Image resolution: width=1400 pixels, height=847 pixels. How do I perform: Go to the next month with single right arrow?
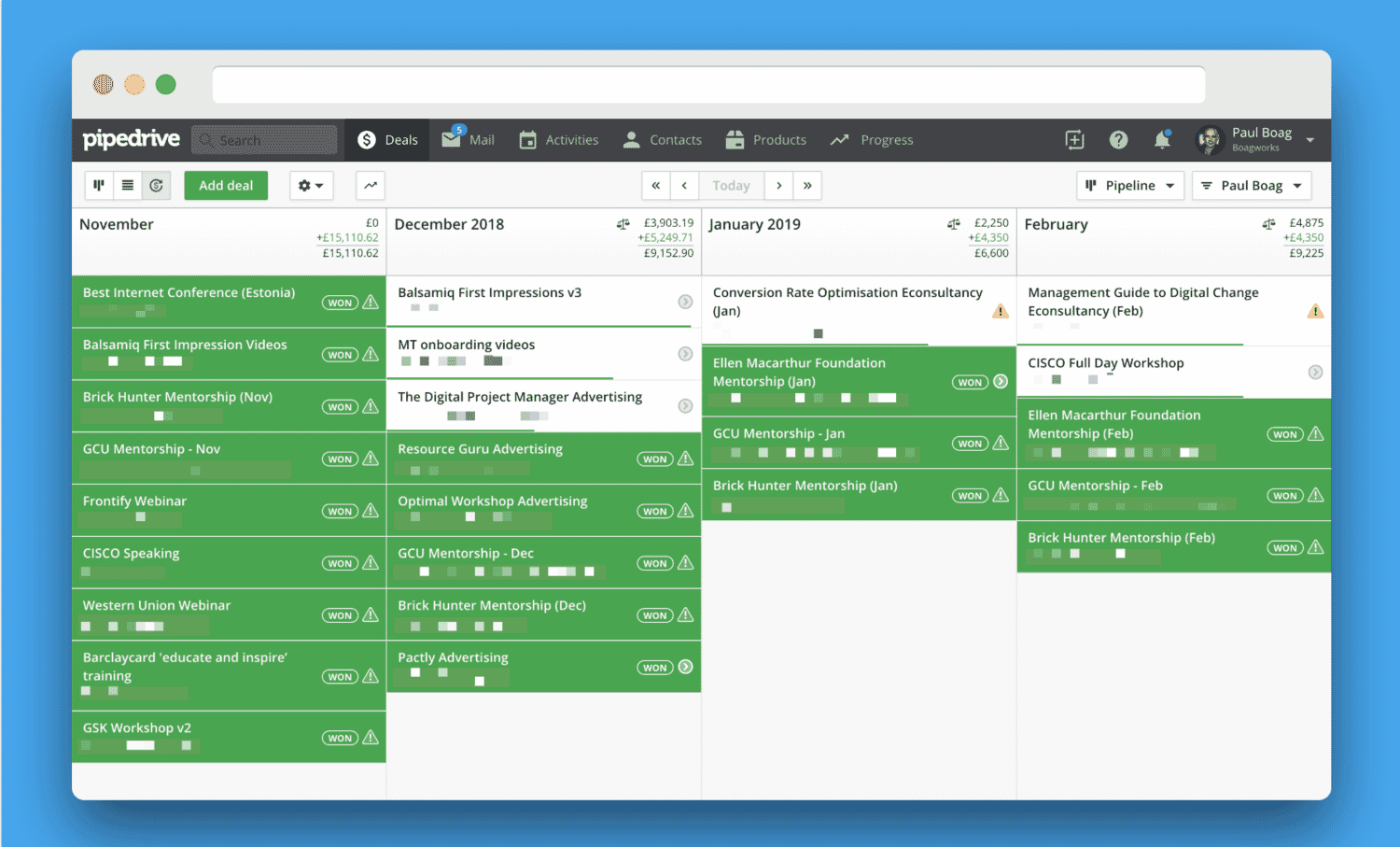[778, 186]
